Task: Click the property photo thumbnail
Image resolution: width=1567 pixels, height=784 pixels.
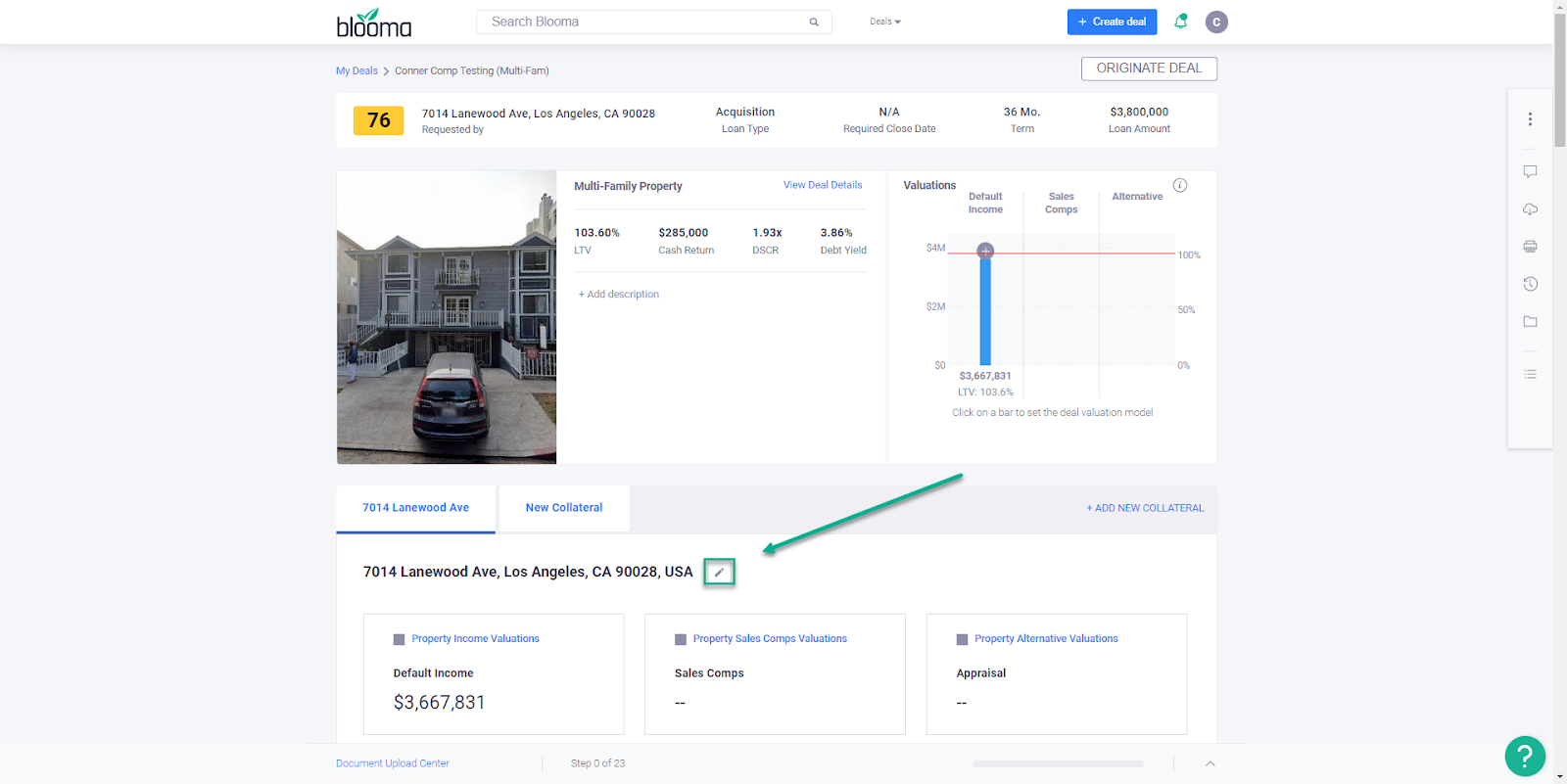Action: pyautogui.click(x=447, y=317)
